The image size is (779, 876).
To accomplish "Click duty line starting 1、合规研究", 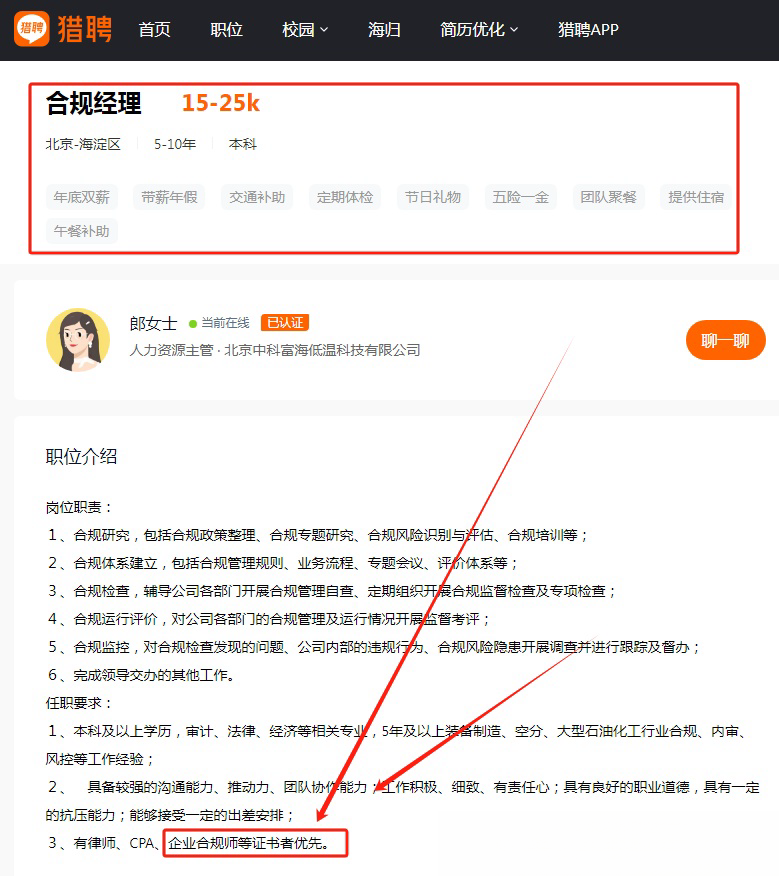I will (317, 535).
